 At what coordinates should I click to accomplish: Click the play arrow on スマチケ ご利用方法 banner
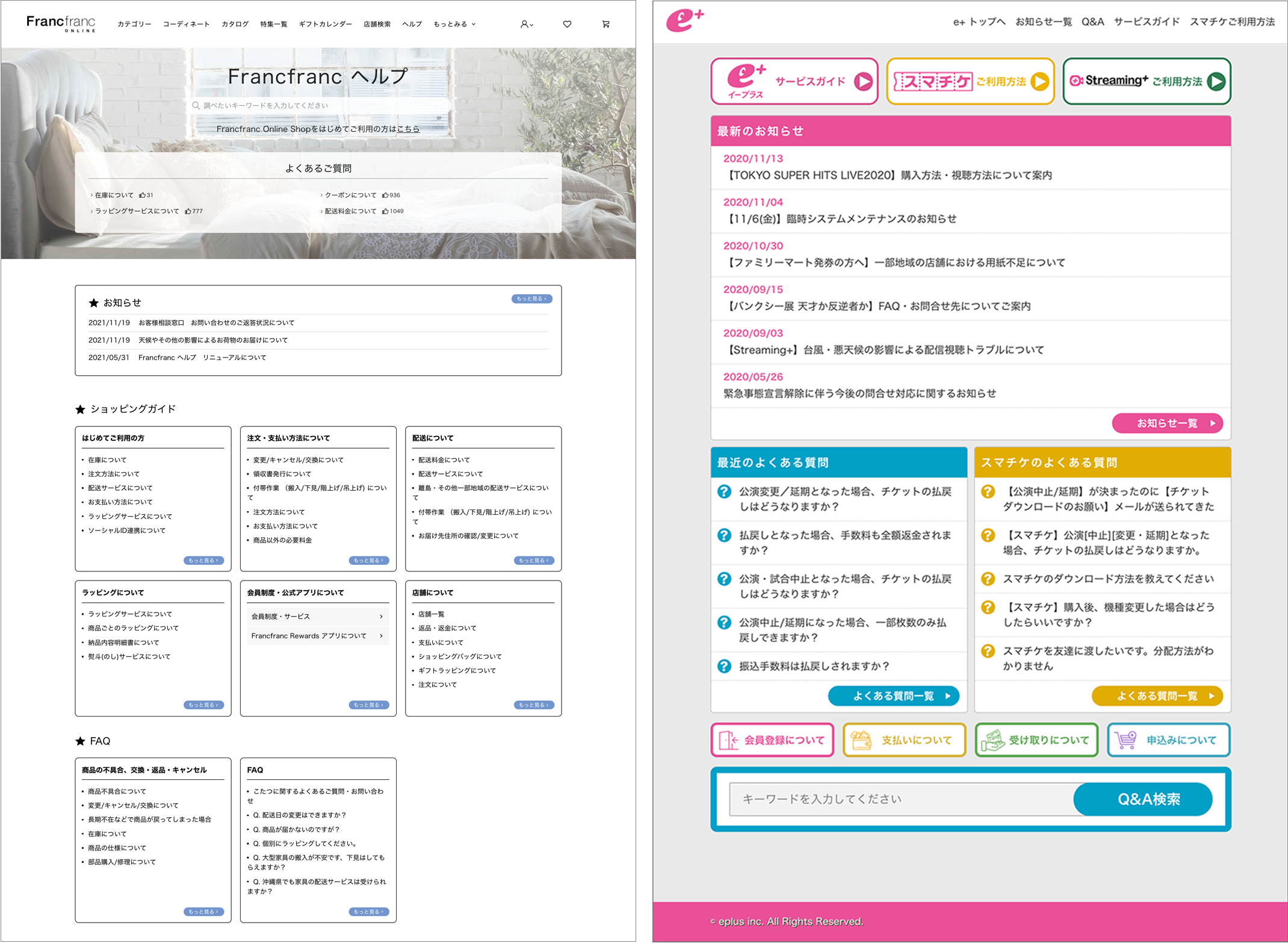tap(1039, 81)
